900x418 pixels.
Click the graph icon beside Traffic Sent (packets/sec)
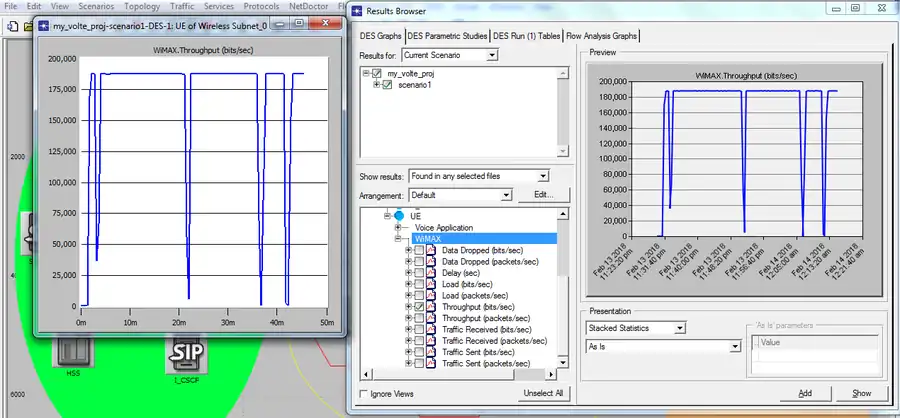431,363
